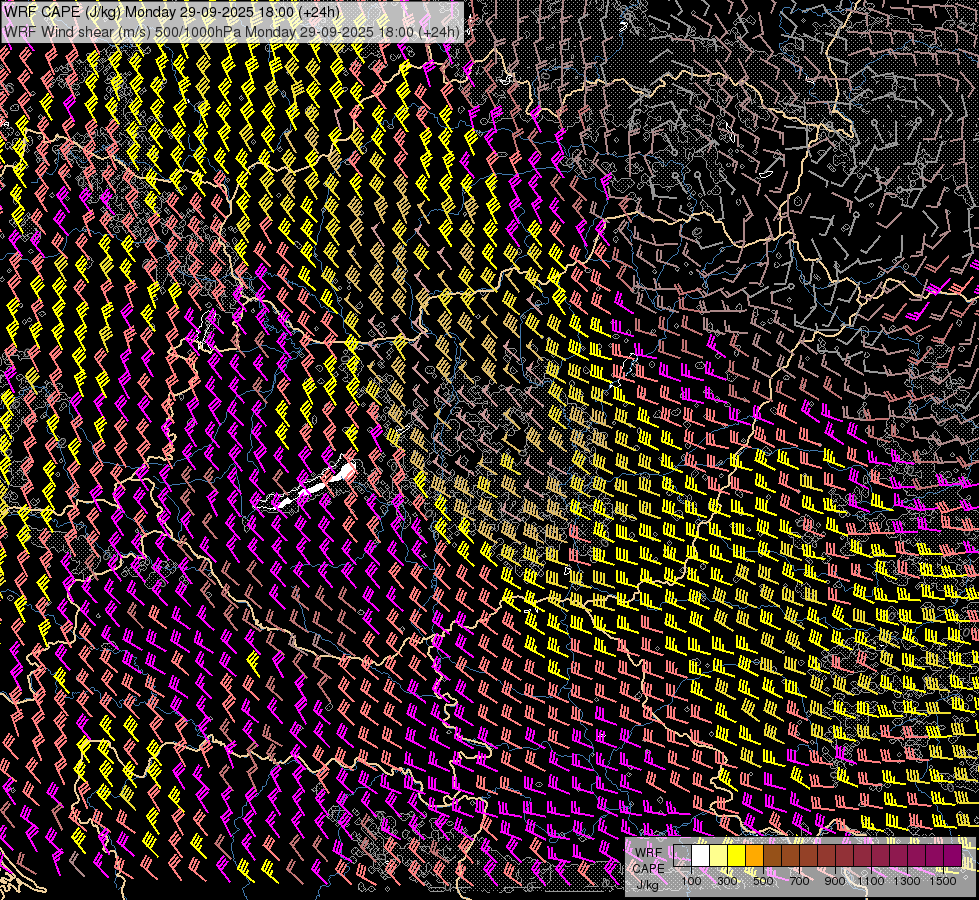Click the 700 value label in the legend
This screenshot has width=979, height=900.
(799, 881)
